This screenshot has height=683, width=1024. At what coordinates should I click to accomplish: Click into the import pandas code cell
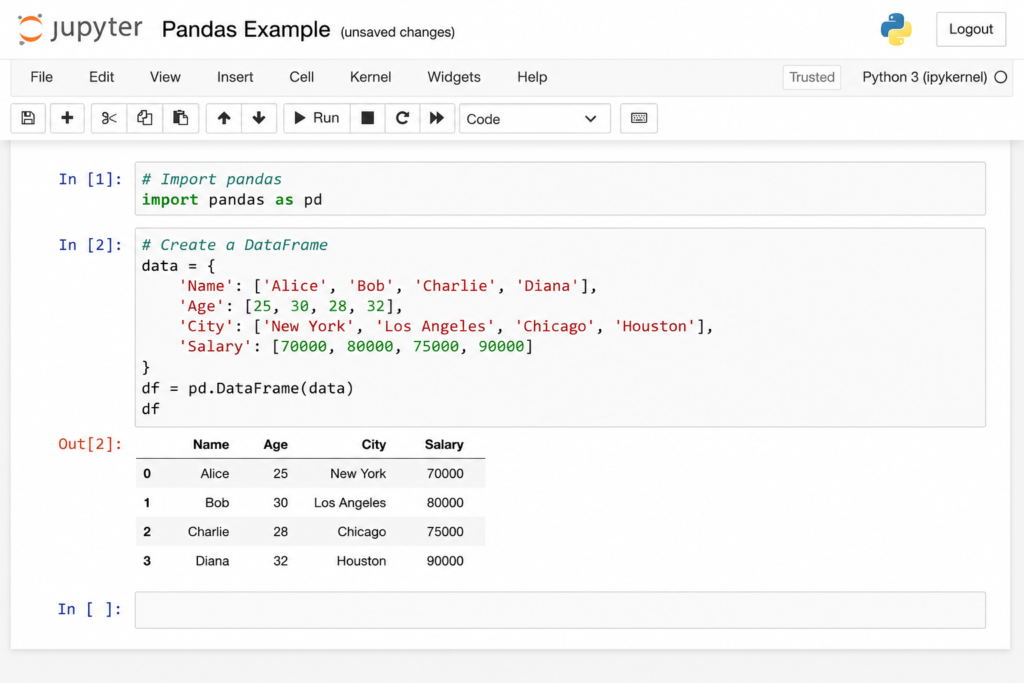click(560, 189)
